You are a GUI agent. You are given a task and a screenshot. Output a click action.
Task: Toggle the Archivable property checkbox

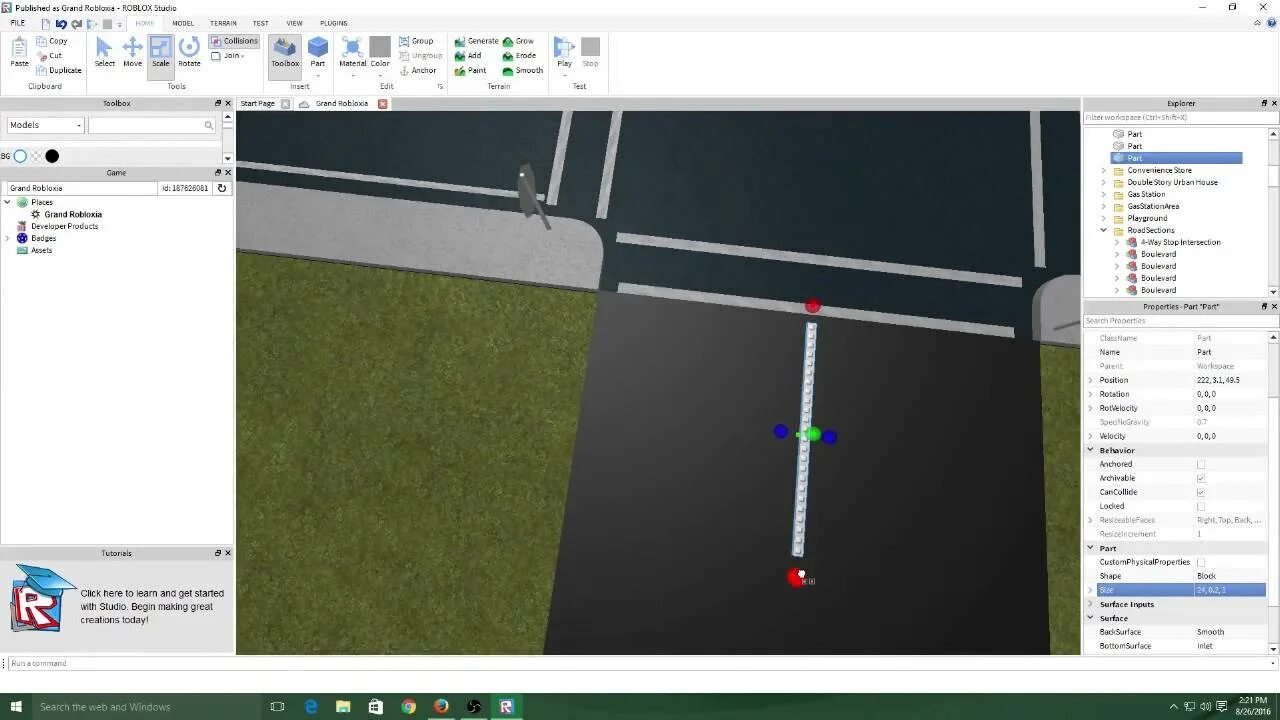coord(1201,478)
